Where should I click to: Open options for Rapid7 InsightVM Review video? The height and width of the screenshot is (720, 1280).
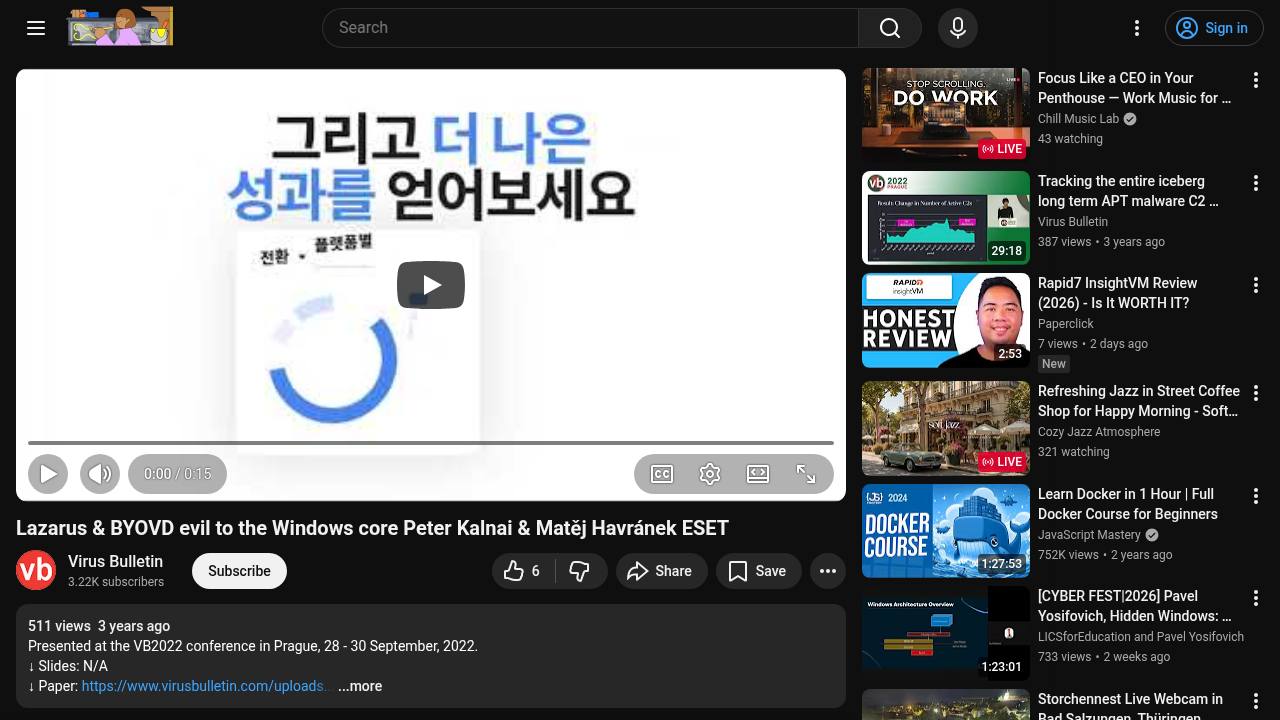point(1256,285)
